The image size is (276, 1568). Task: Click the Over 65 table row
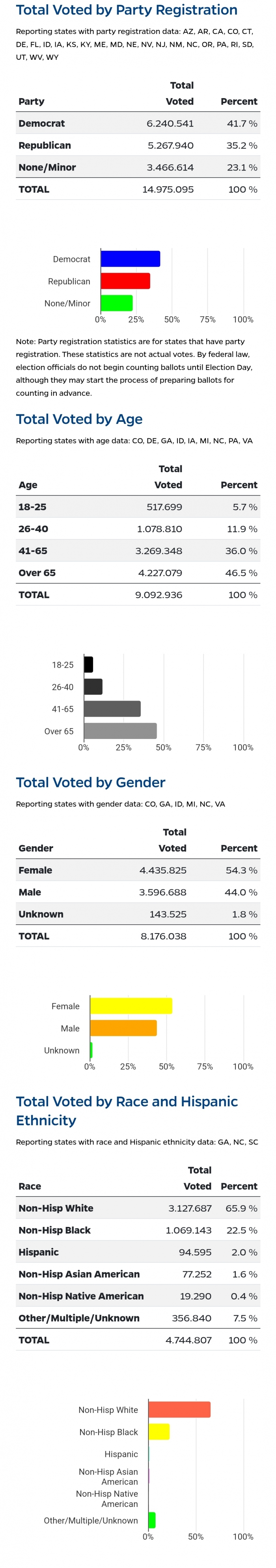click(138, 572)
